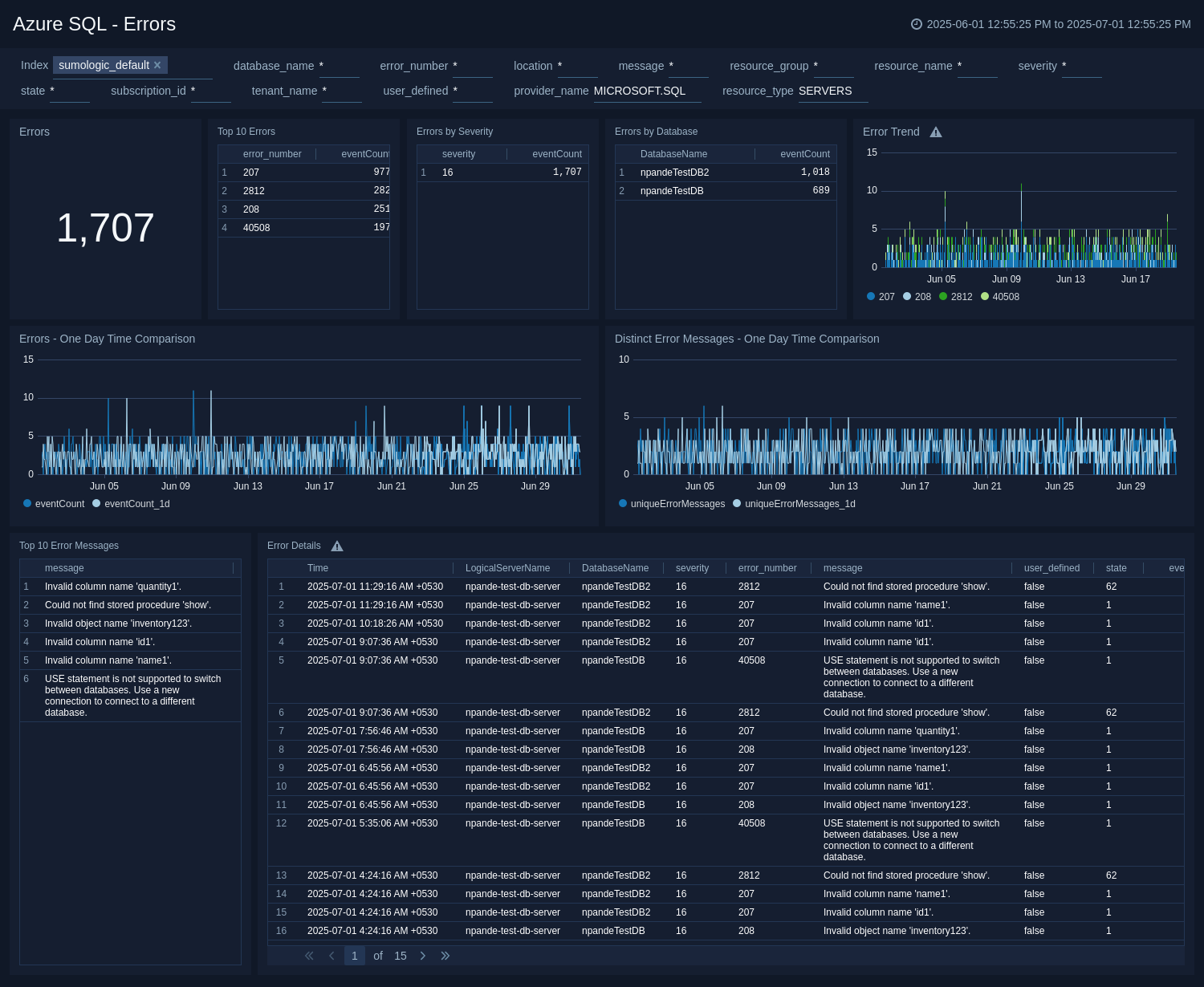
Task: Sort Errors by Database by DatabaseName
Action: tap(673, 154)
